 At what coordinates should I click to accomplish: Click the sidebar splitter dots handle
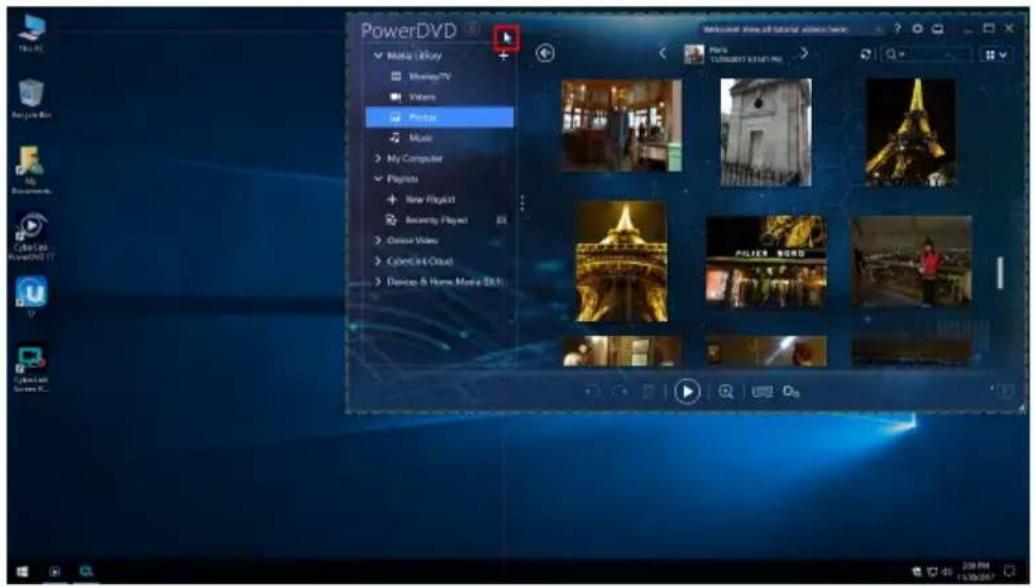(x=523, y=204)
